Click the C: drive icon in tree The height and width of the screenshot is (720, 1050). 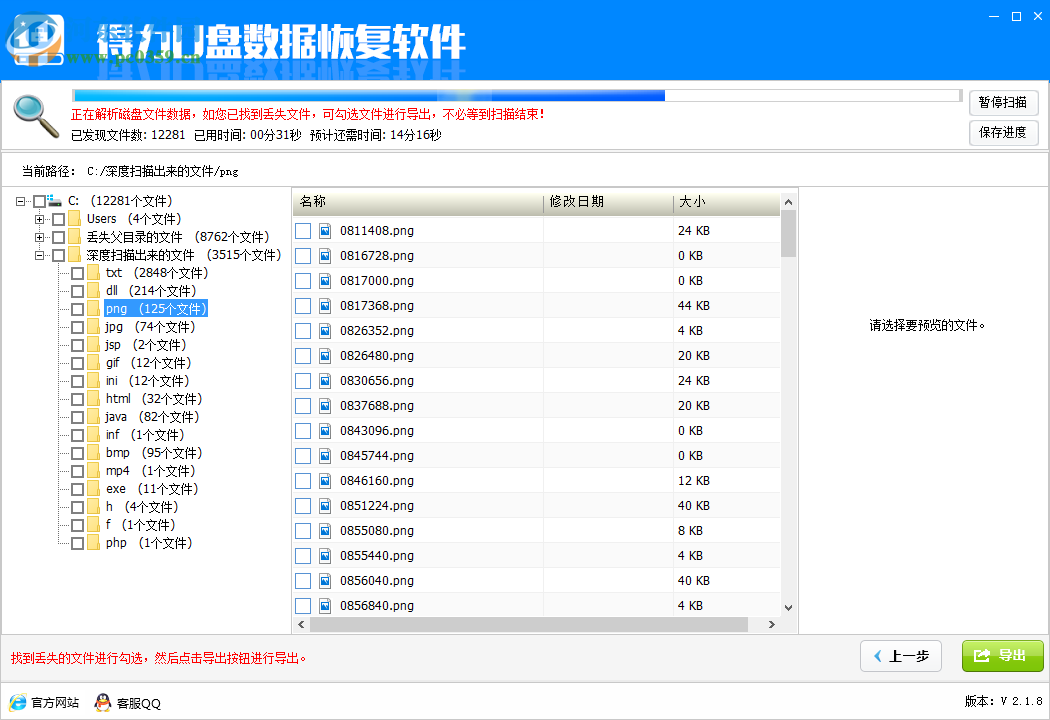(56, 200)
